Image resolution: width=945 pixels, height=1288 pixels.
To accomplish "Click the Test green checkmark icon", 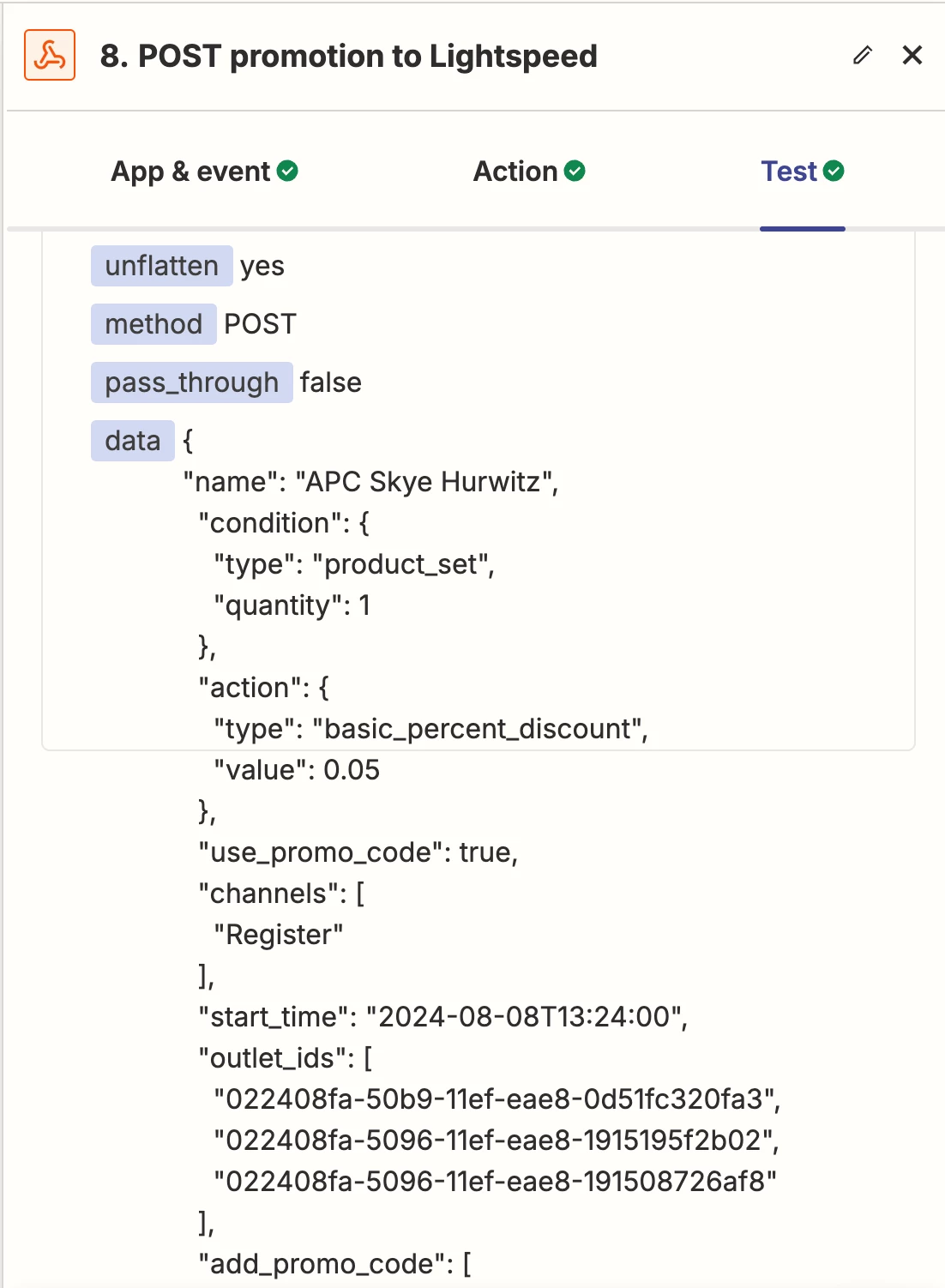I will click(x=834, y=172).
